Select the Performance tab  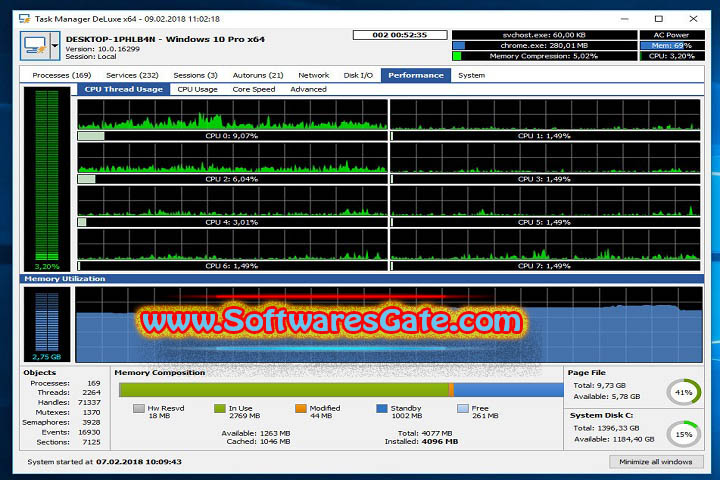416,75
